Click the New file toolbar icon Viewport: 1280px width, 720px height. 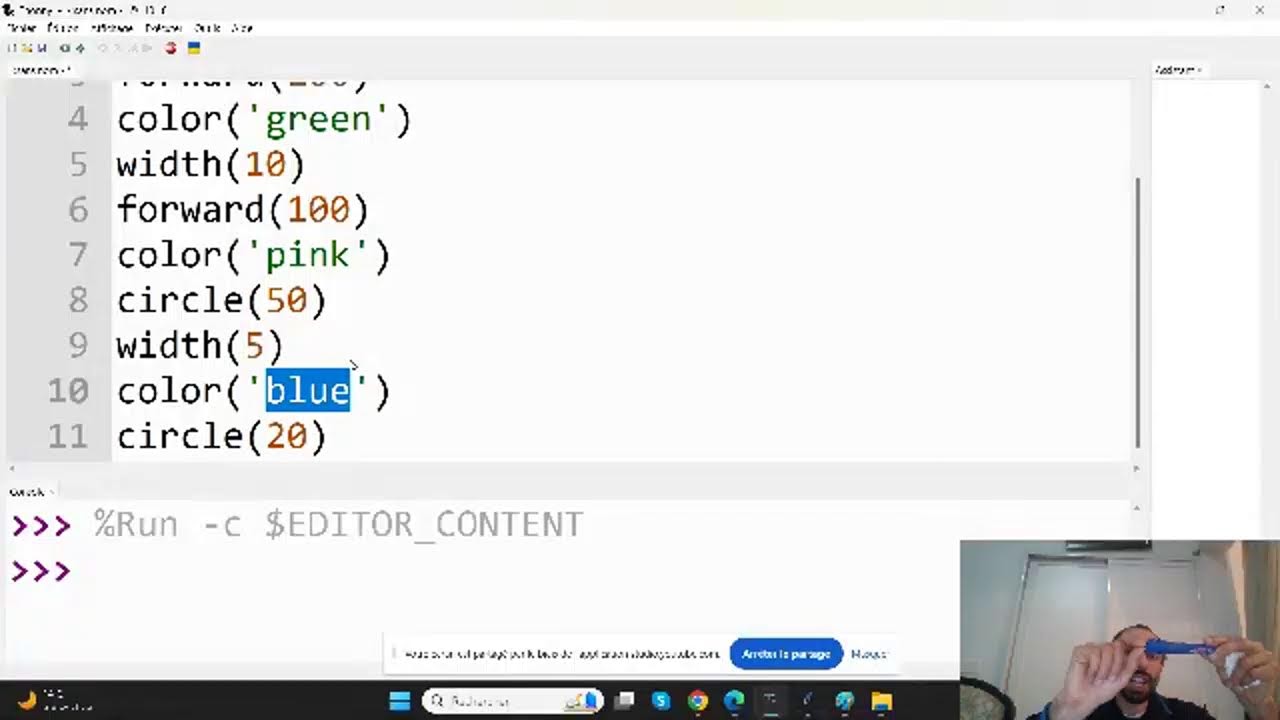tap(12, 48)
